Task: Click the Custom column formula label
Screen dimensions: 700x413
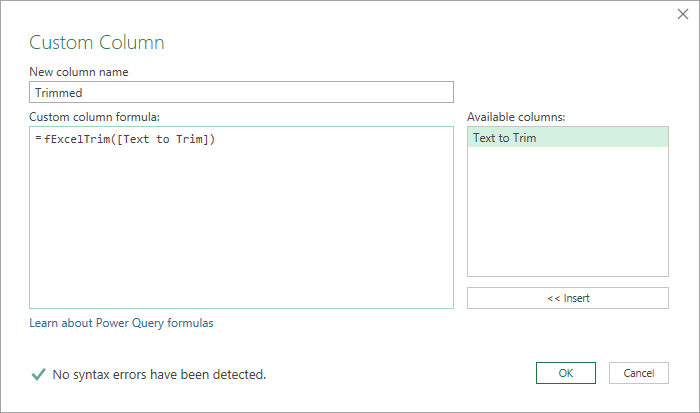Action: click(x=94, y=117)
